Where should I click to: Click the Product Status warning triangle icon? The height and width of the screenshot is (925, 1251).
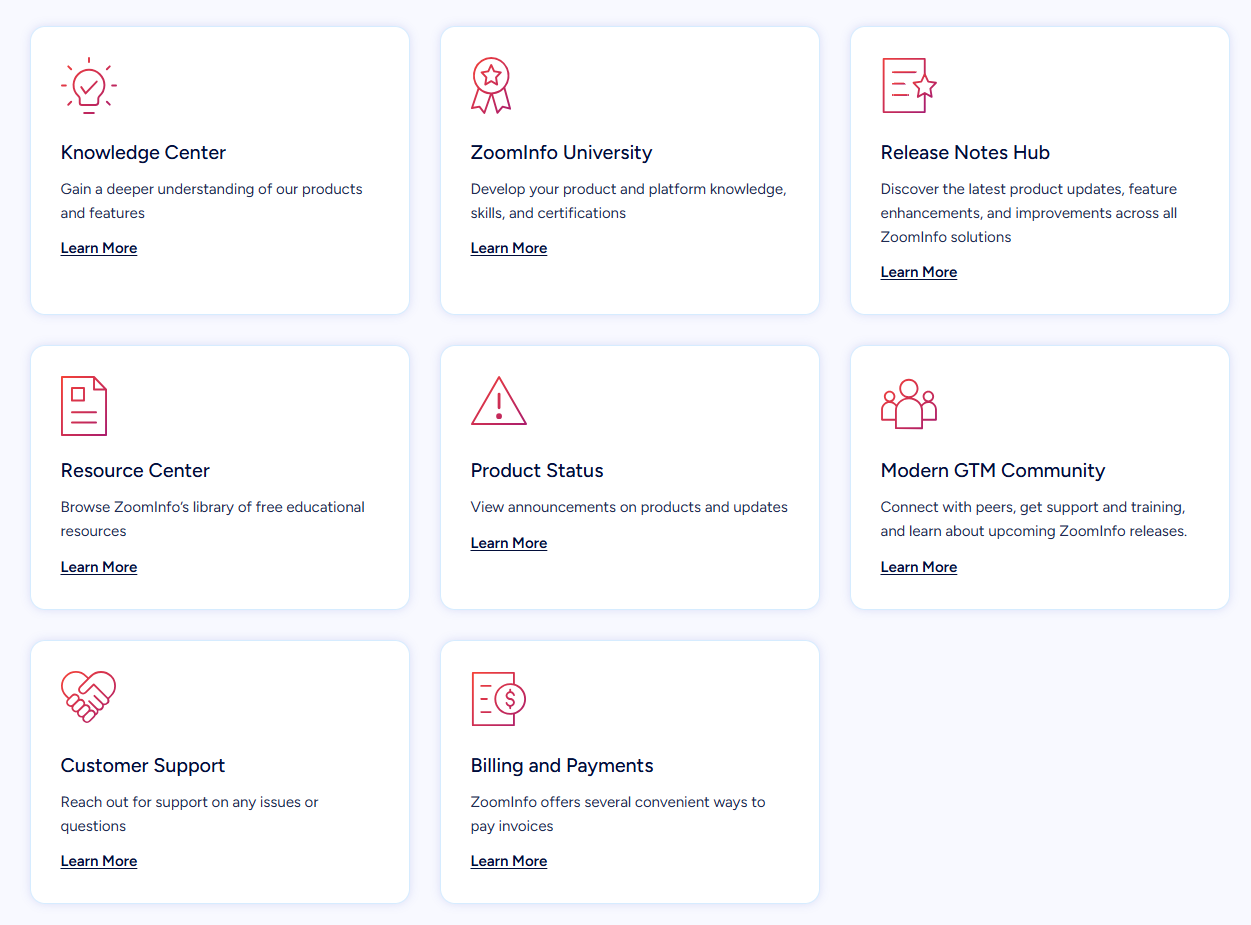499,401
